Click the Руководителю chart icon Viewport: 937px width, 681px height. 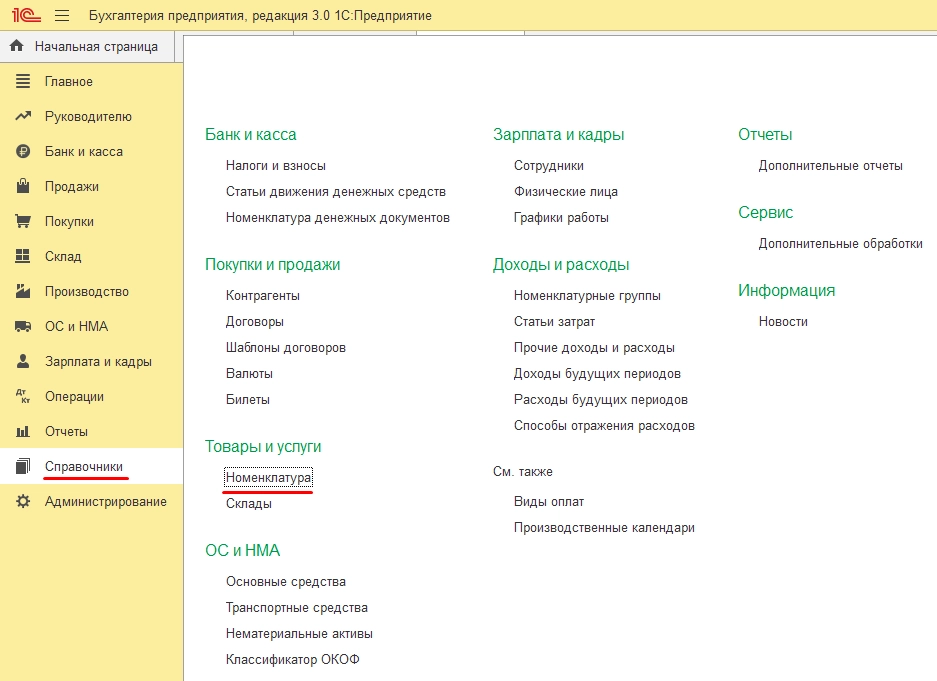23,116
